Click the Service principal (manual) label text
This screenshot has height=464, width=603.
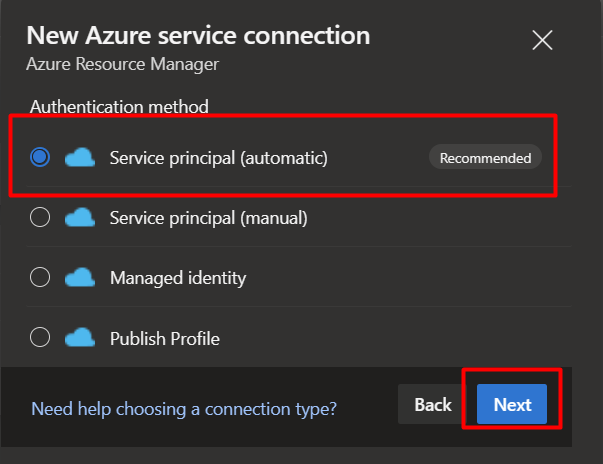tap(208, 218)
